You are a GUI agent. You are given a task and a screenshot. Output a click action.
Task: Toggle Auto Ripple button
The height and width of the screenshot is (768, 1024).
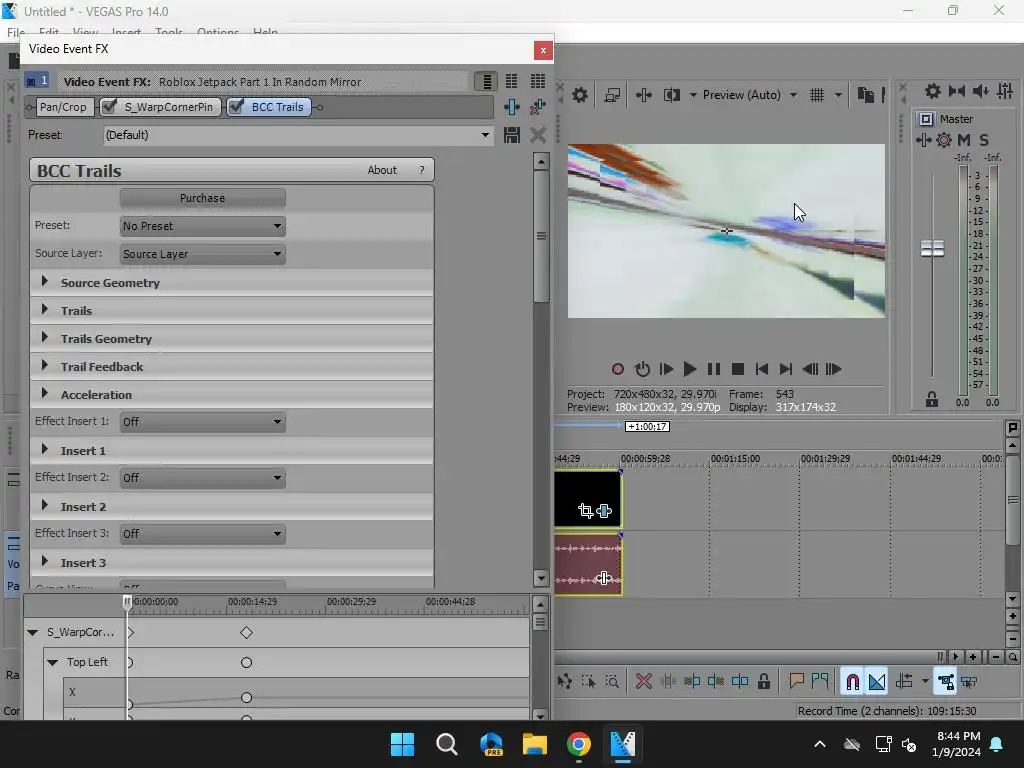tap(904, 682)
